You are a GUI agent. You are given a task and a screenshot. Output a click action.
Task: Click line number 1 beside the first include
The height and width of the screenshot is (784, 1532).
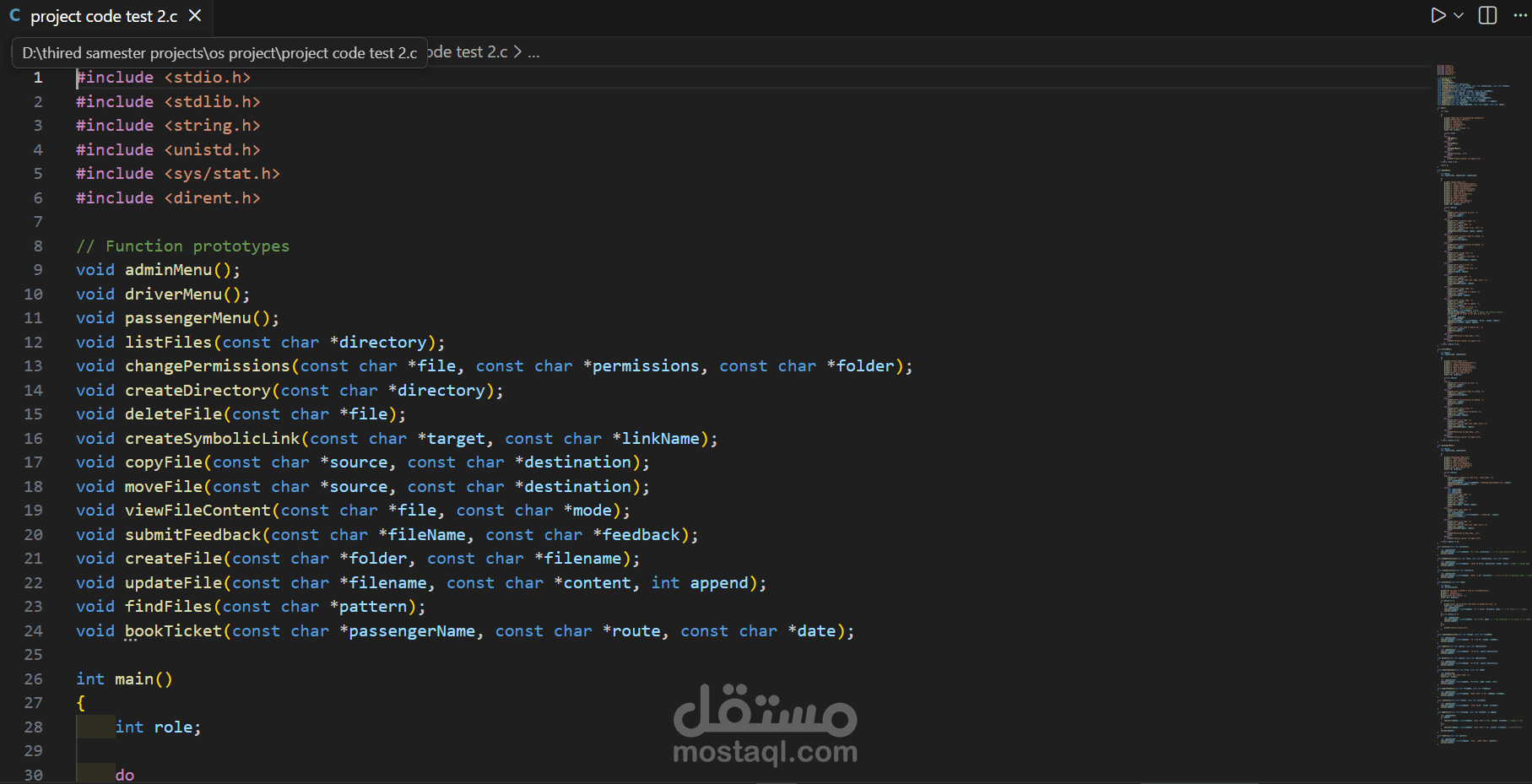coord(38,77)
